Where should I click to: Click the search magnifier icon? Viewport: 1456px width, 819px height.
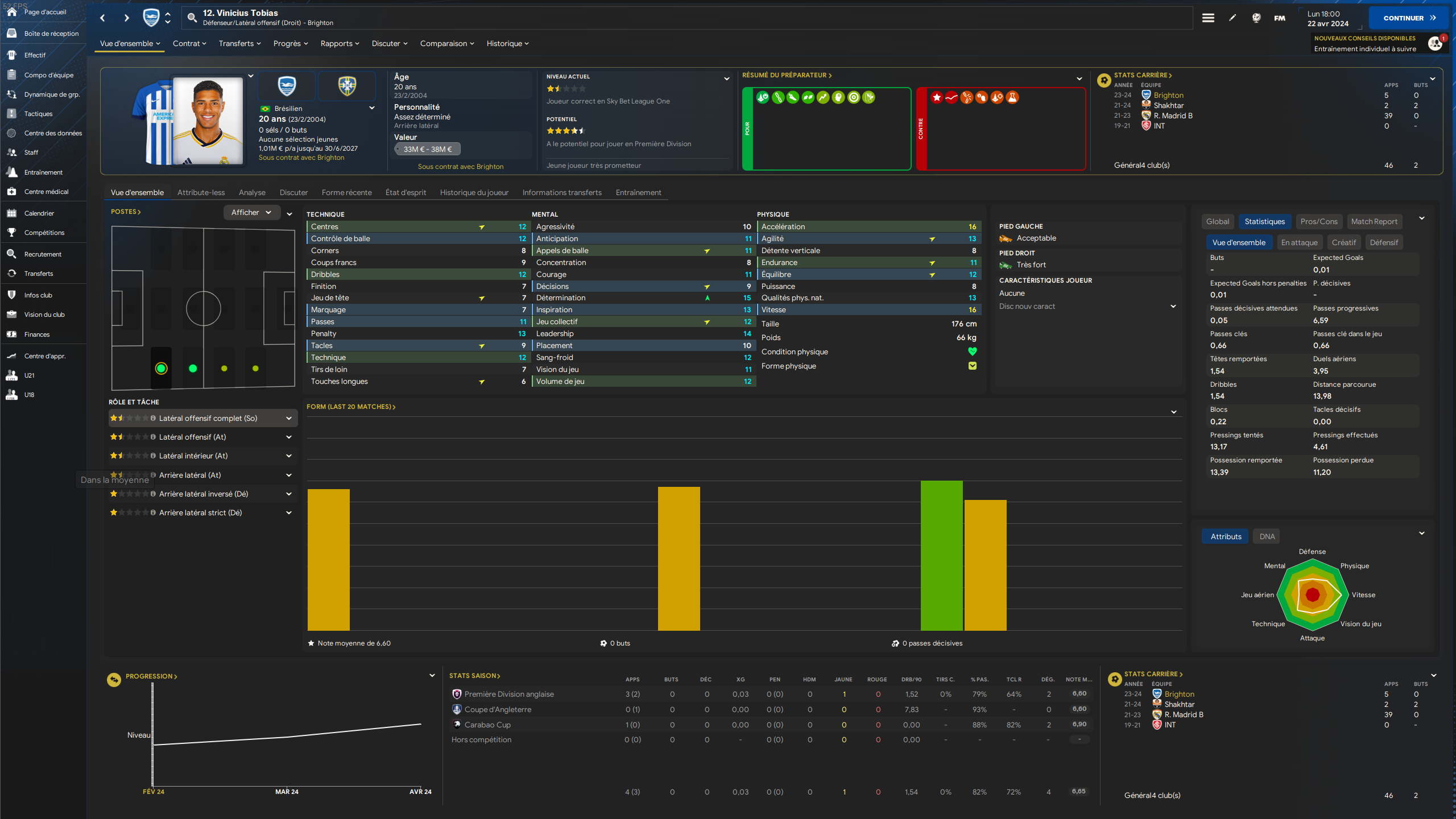[192, 18]
